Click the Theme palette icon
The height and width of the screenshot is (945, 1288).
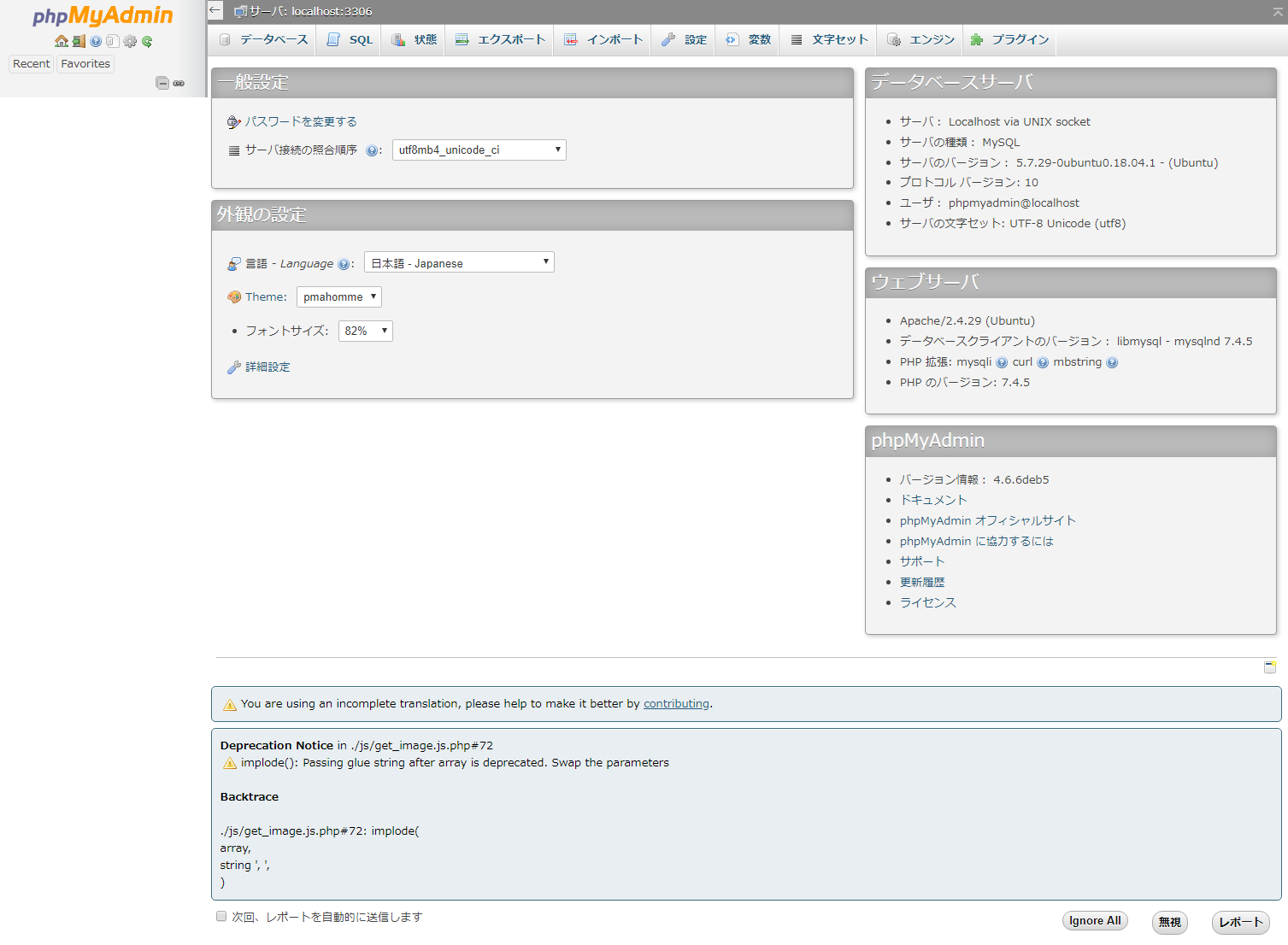[x=234, y=297]
